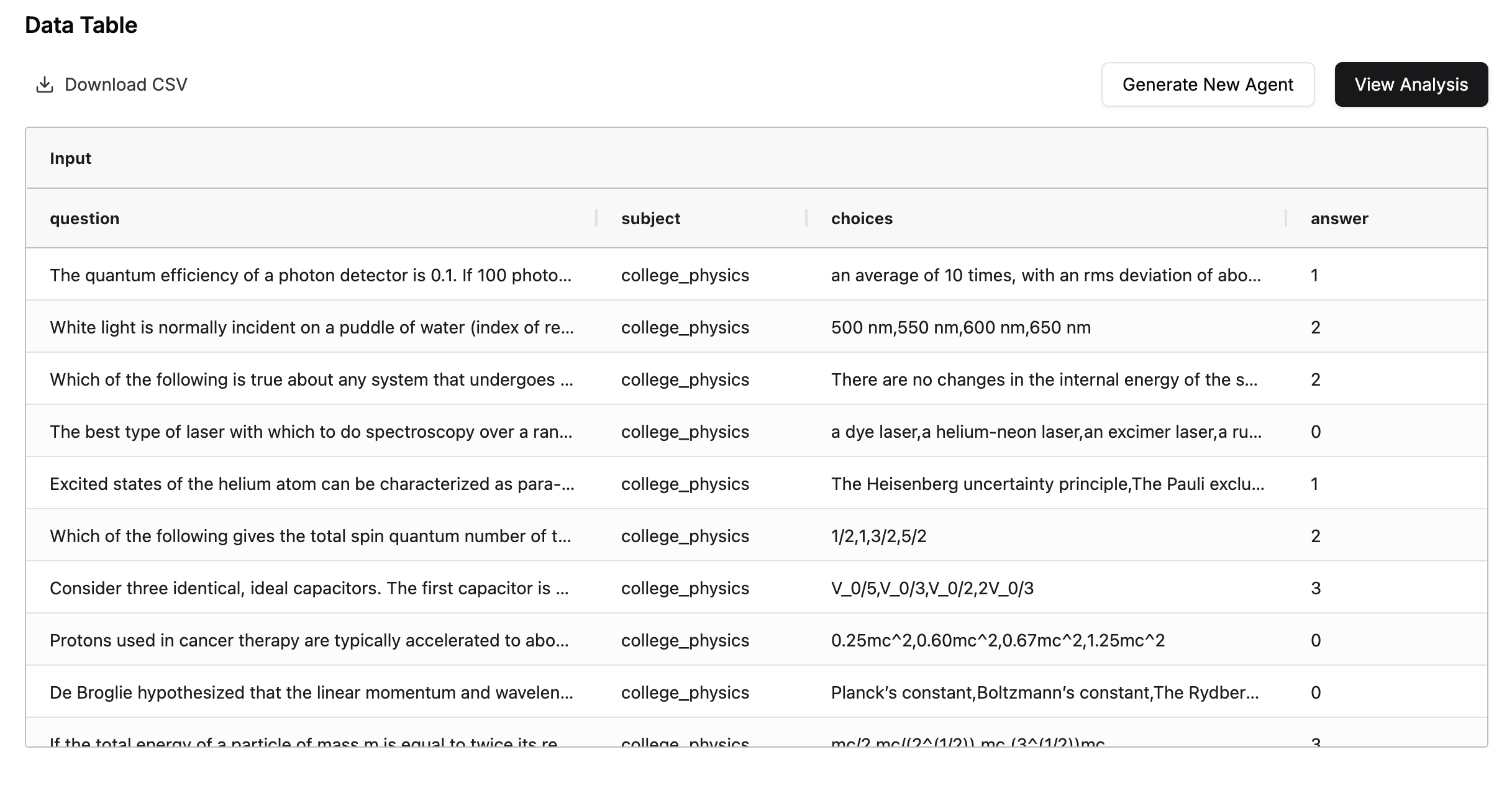The height and width of the screenshot is (811, 1512).
Task: Click the total spin quantum number question
Action: pyautogui.click(x=311, y=536)
